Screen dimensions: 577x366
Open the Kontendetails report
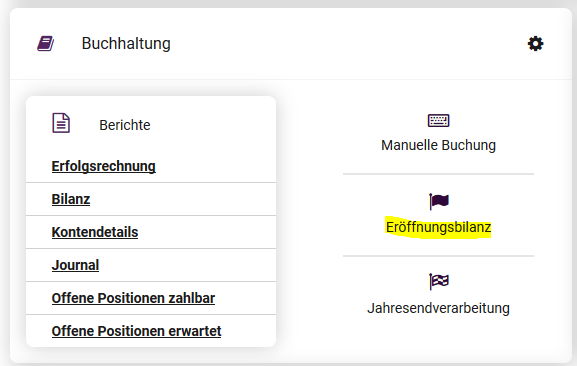point(95,232)
